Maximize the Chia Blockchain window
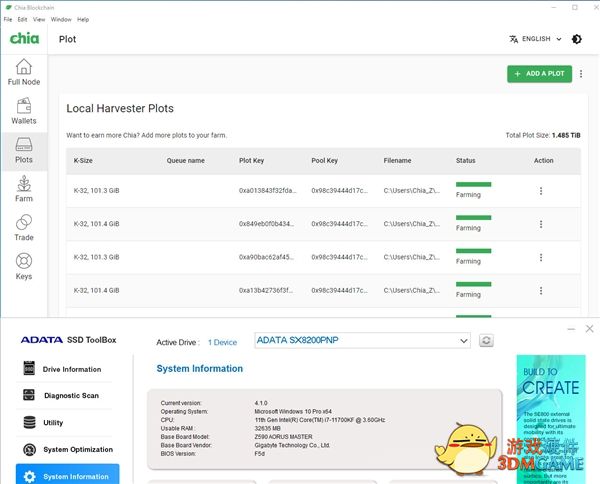Screen dimensions: 600x484 point(575,7)
